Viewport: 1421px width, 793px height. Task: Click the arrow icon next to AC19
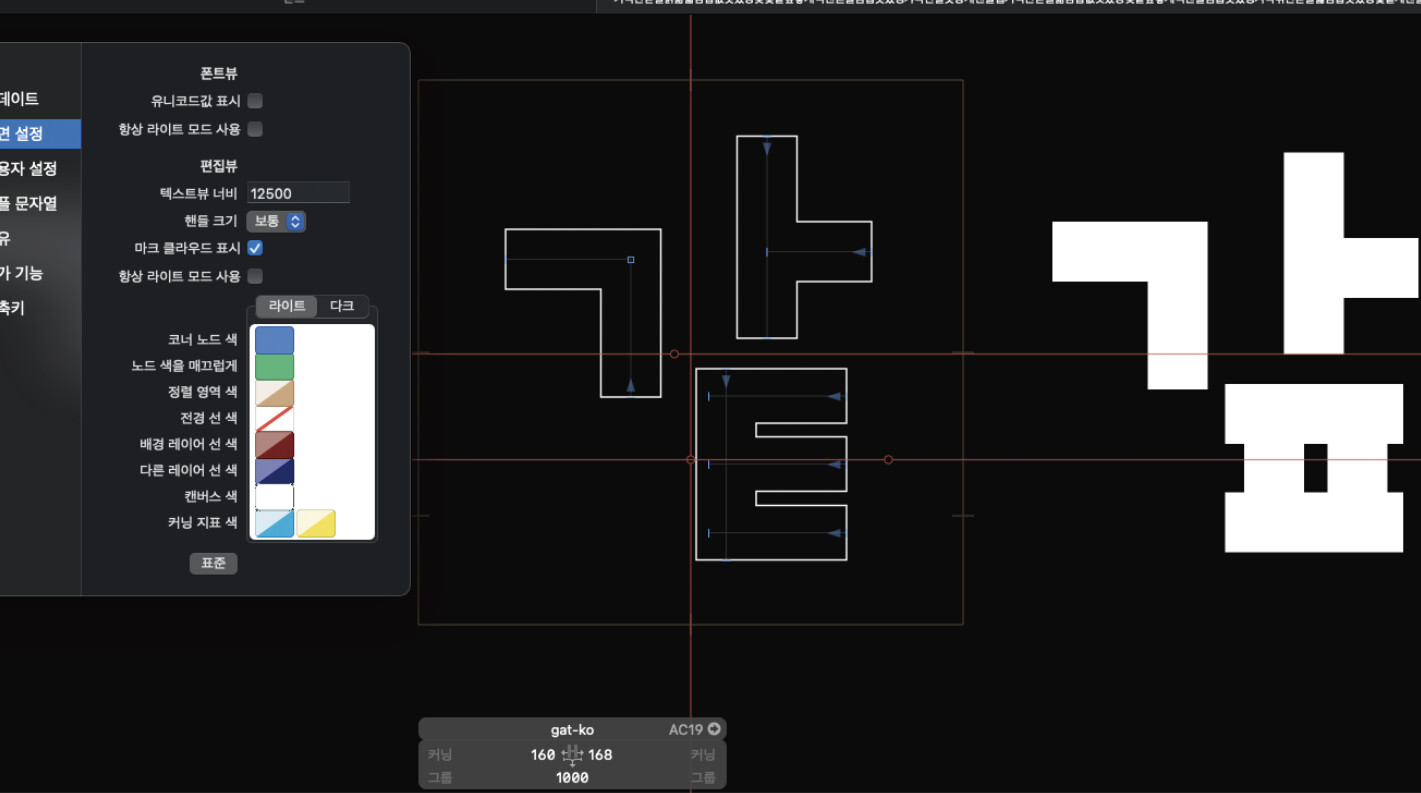pos(714,729)
